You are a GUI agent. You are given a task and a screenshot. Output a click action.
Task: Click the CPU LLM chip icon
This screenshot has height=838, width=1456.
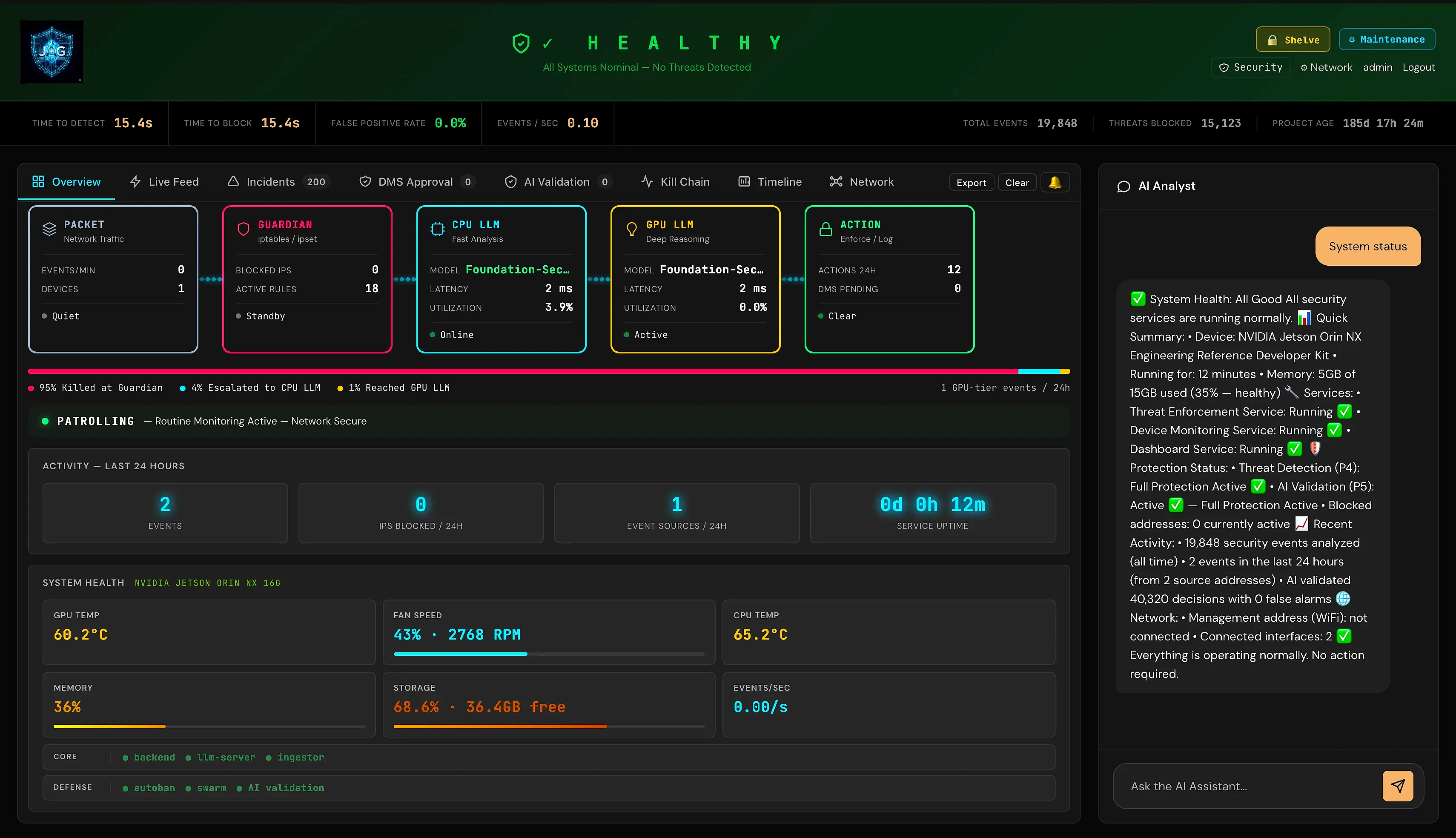(438, 229)
